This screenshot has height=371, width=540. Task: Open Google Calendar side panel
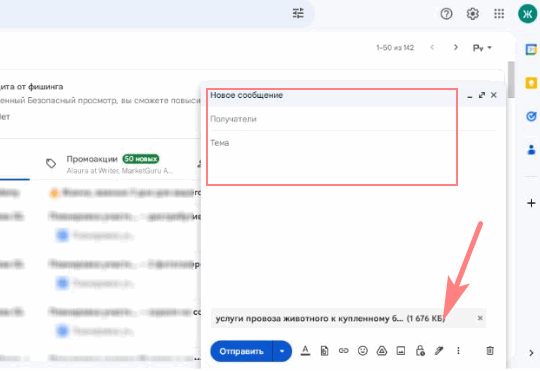[x=531, y=50]
